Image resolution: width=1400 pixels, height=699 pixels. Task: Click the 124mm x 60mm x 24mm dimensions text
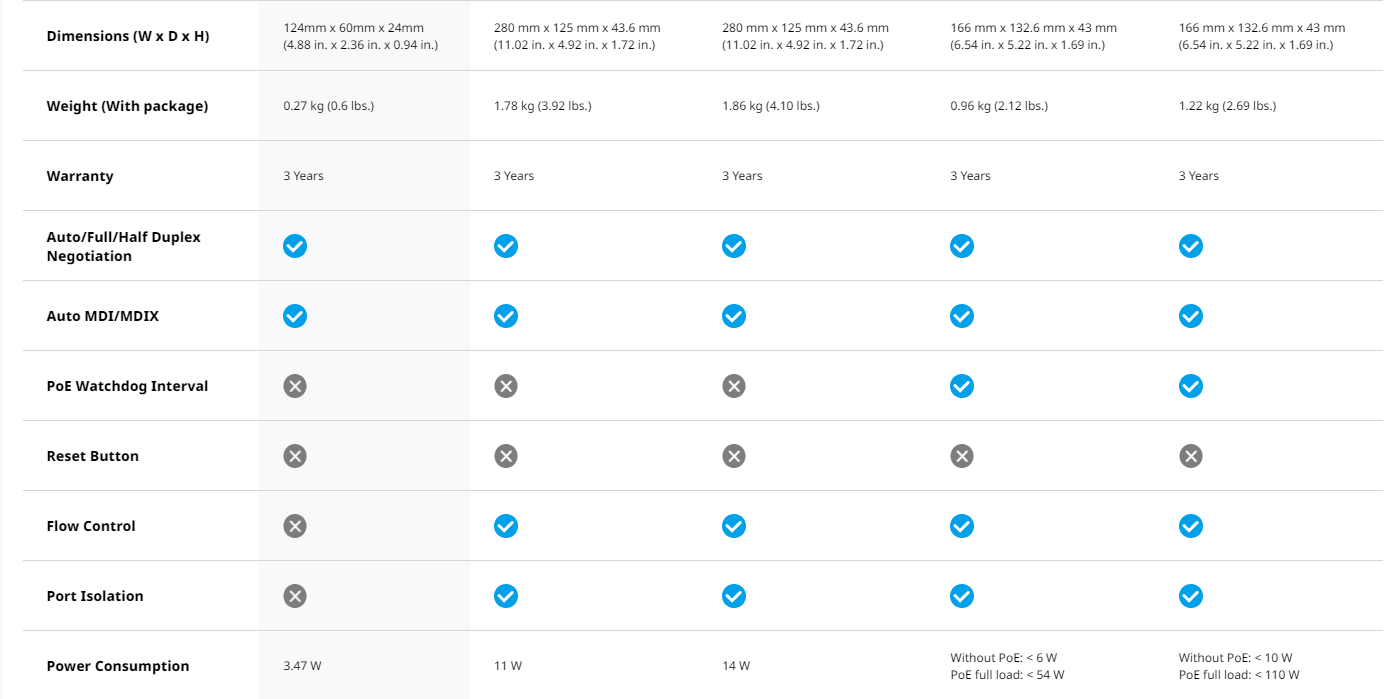[x=354, y=28]
